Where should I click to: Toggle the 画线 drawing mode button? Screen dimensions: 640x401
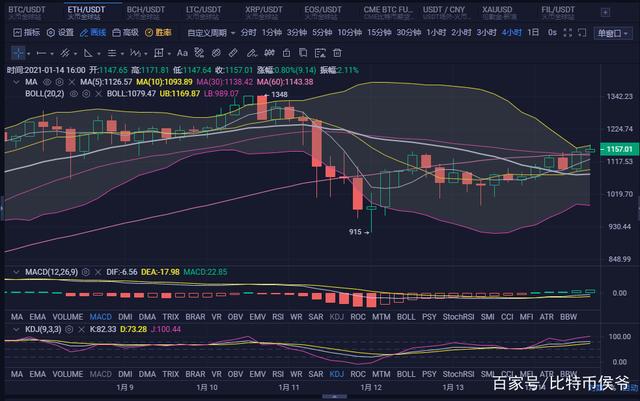click(93, 33)
